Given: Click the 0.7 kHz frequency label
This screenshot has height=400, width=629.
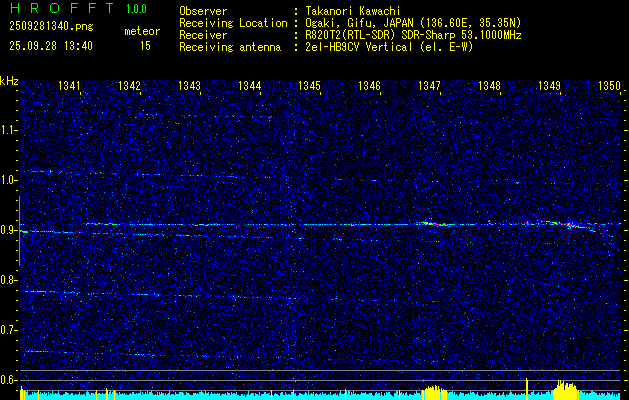Looking at the screenshot, I should click(x=9, y=329).
